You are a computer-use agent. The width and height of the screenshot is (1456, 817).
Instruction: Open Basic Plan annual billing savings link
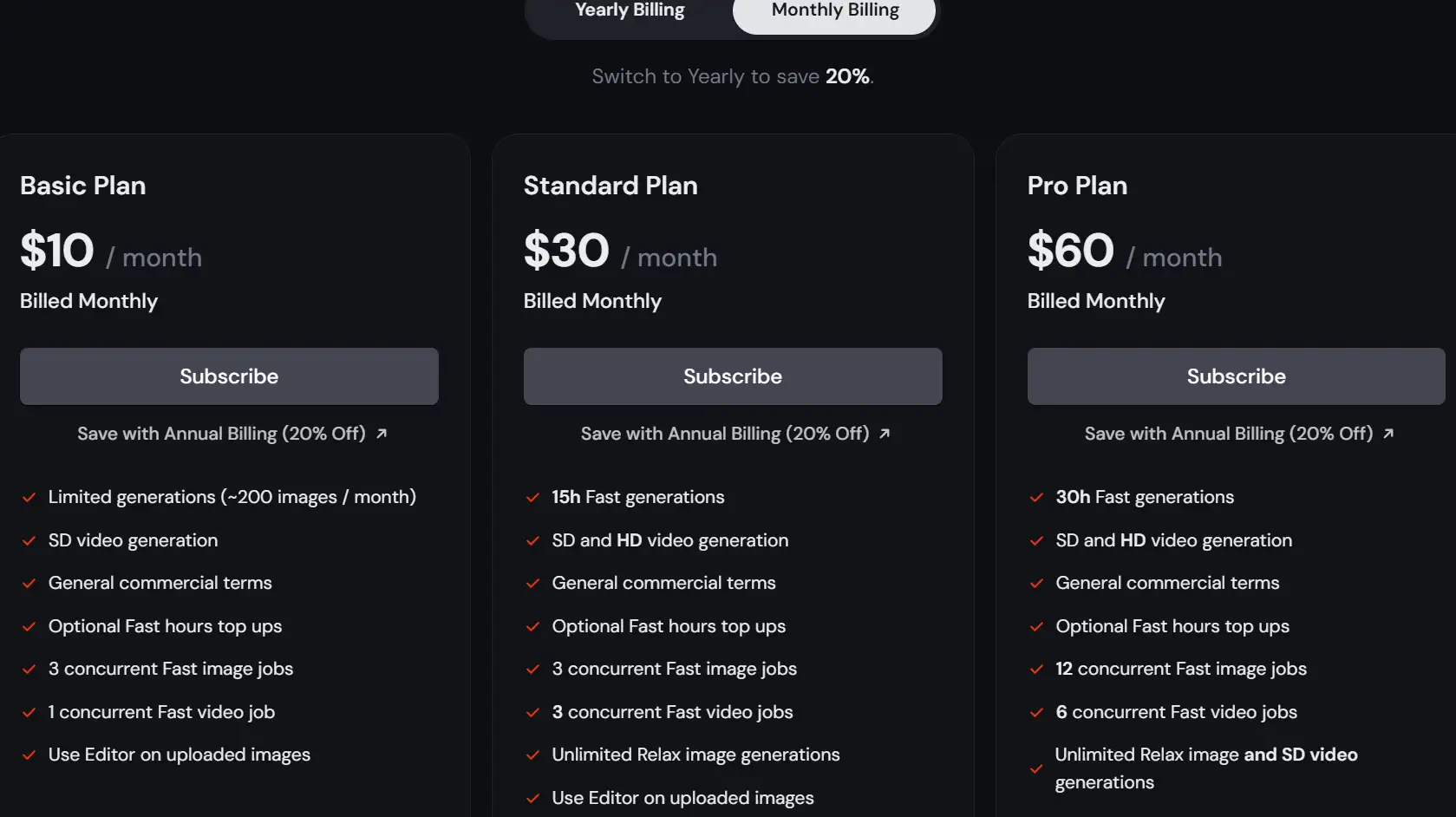[x=221, y=434]
